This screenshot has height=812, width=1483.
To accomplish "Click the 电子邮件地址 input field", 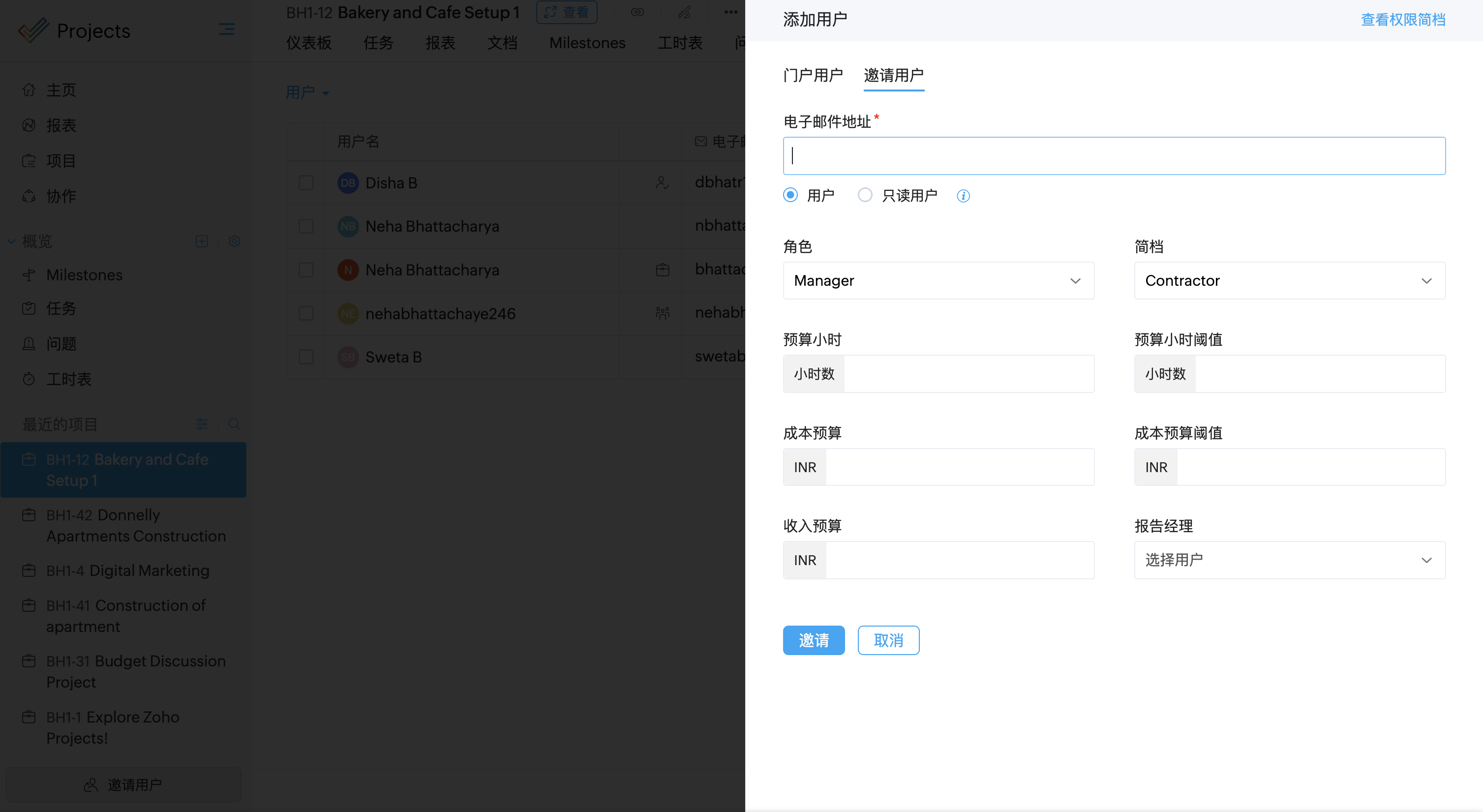I will tap(1114, 156).
